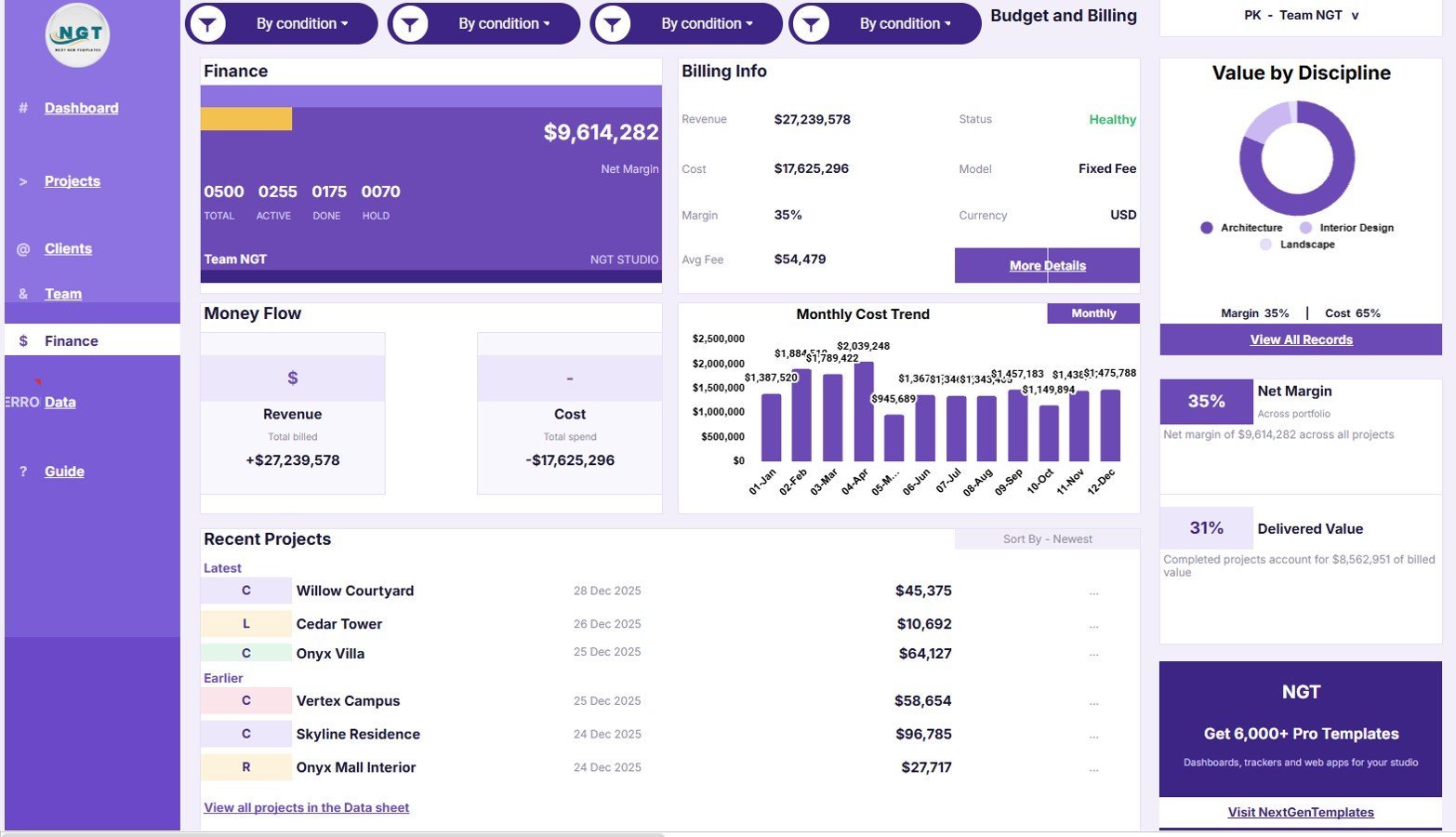
Task: Open the more options dots for Willow Courtyard
Action: coord(1094,592)
